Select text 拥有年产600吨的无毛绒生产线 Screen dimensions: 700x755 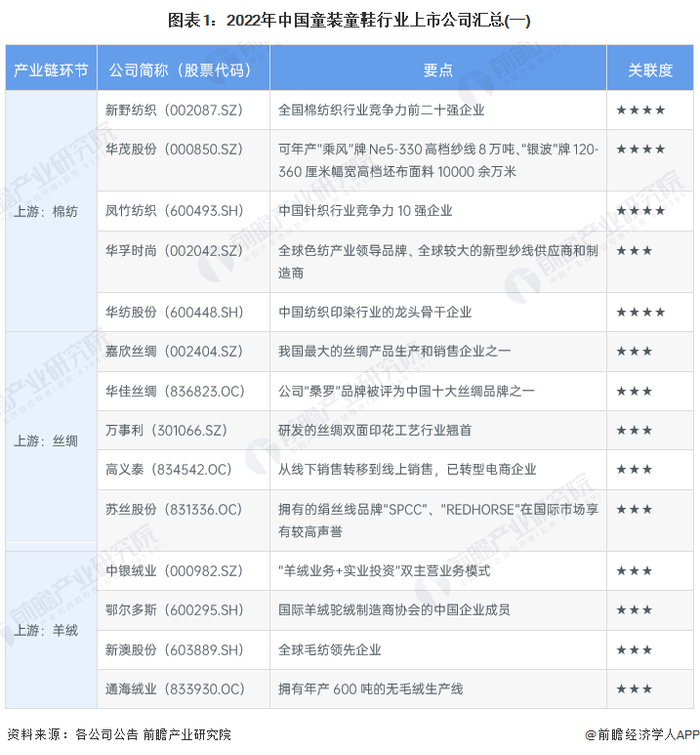(371, 689)
